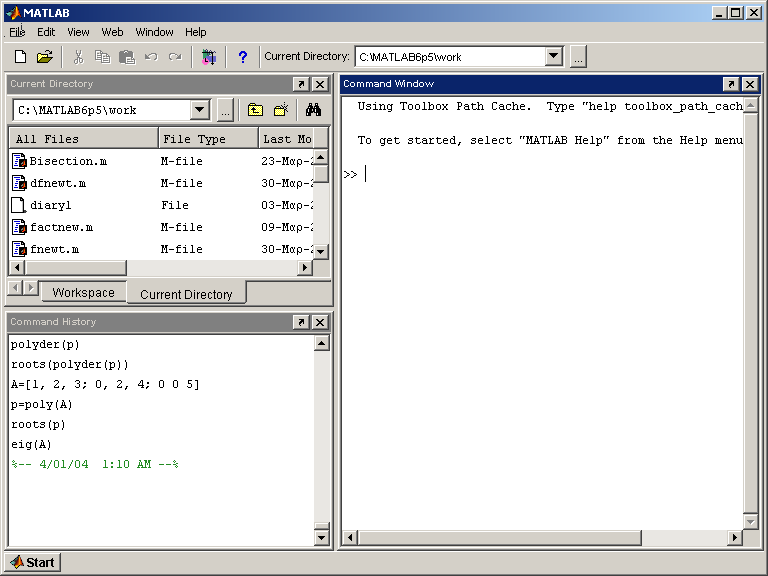Click Command Window vertical scroll down arrow
768x576 pixels.
pos(750,522)
